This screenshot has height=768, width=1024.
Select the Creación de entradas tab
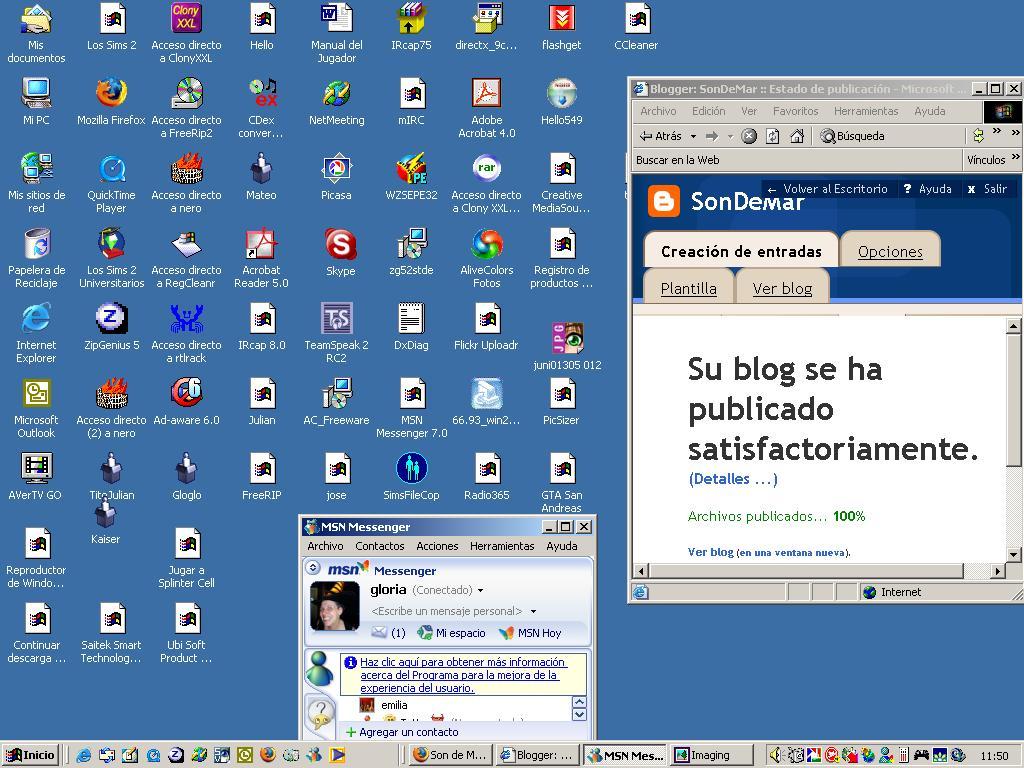coord(741,251)
